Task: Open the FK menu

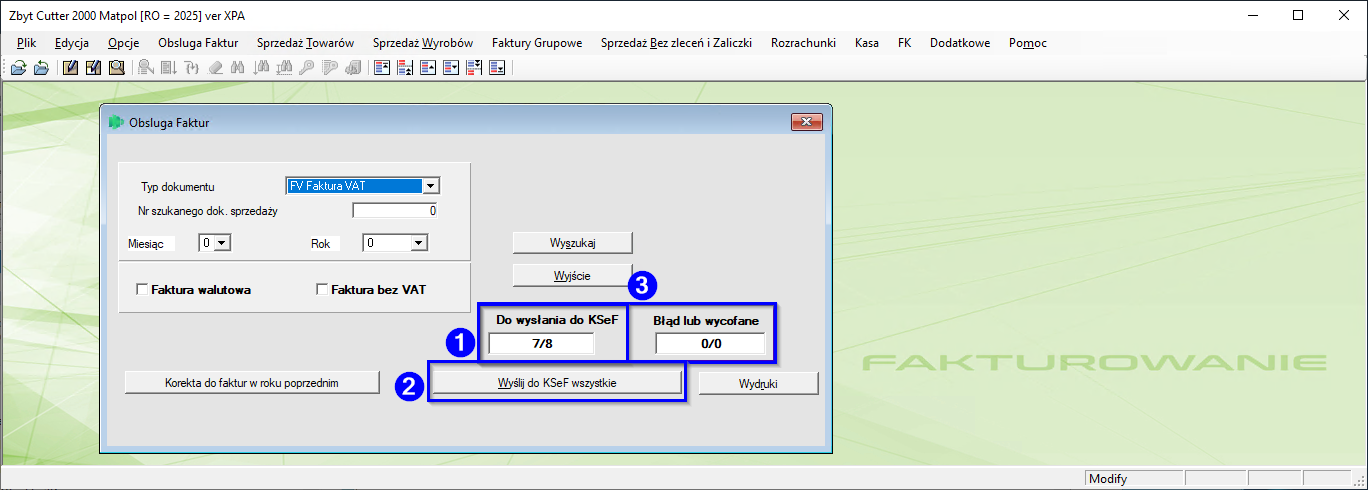Action: [x=904, y=43]
